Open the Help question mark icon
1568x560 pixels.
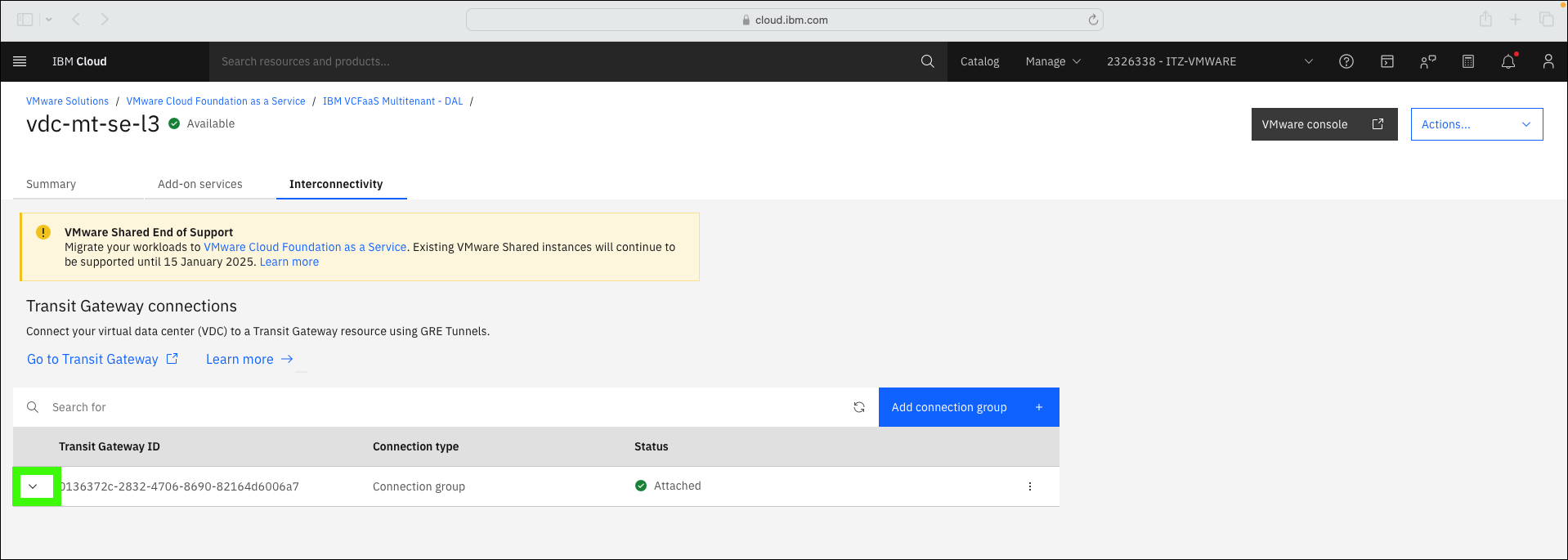click(x=1346, y=61)
